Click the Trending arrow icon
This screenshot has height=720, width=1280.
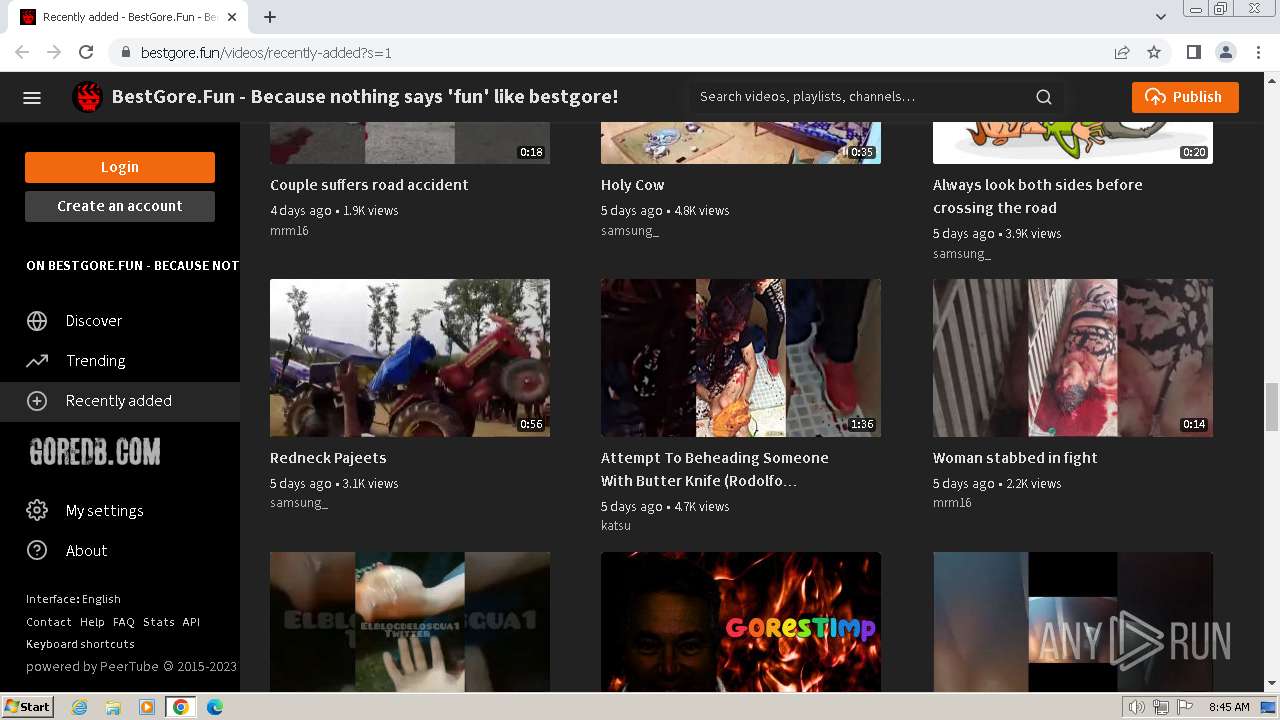coord(37,361)
